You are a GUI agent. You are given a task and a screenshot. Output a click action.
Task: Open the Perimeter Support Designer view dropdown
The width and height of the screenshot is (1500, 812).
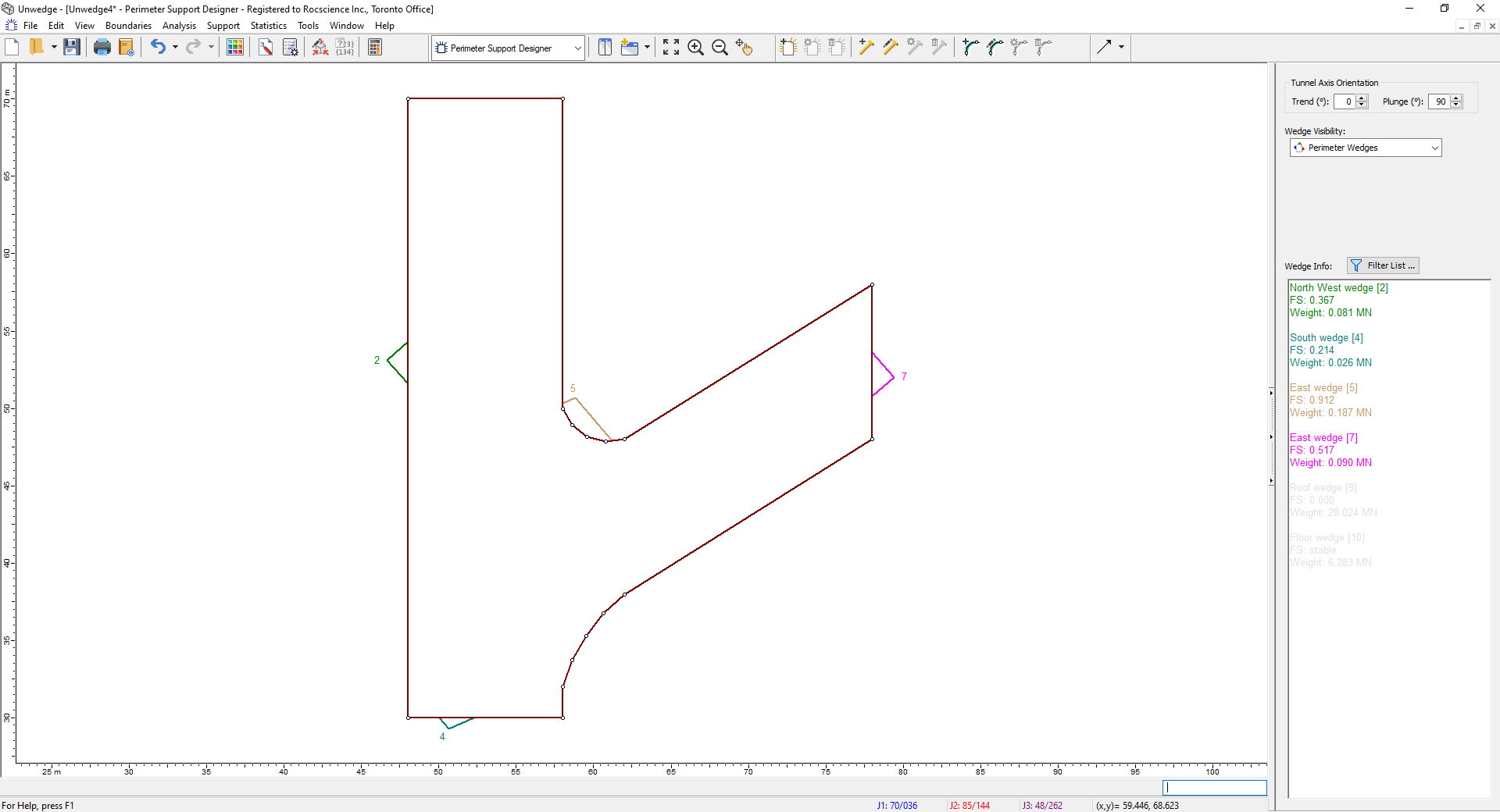pos(508,48)
